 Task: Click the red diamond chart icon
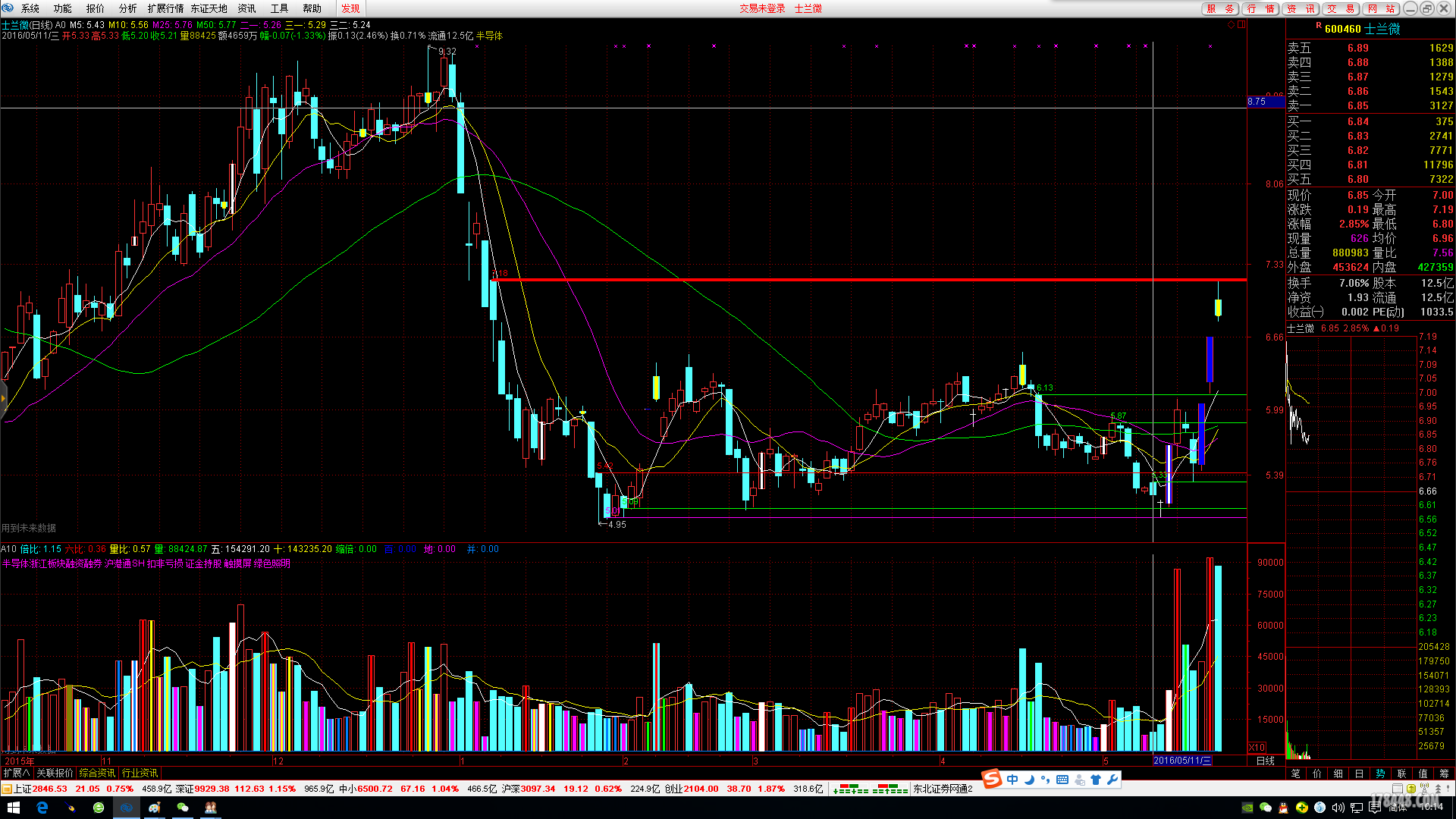(1231, 25)
